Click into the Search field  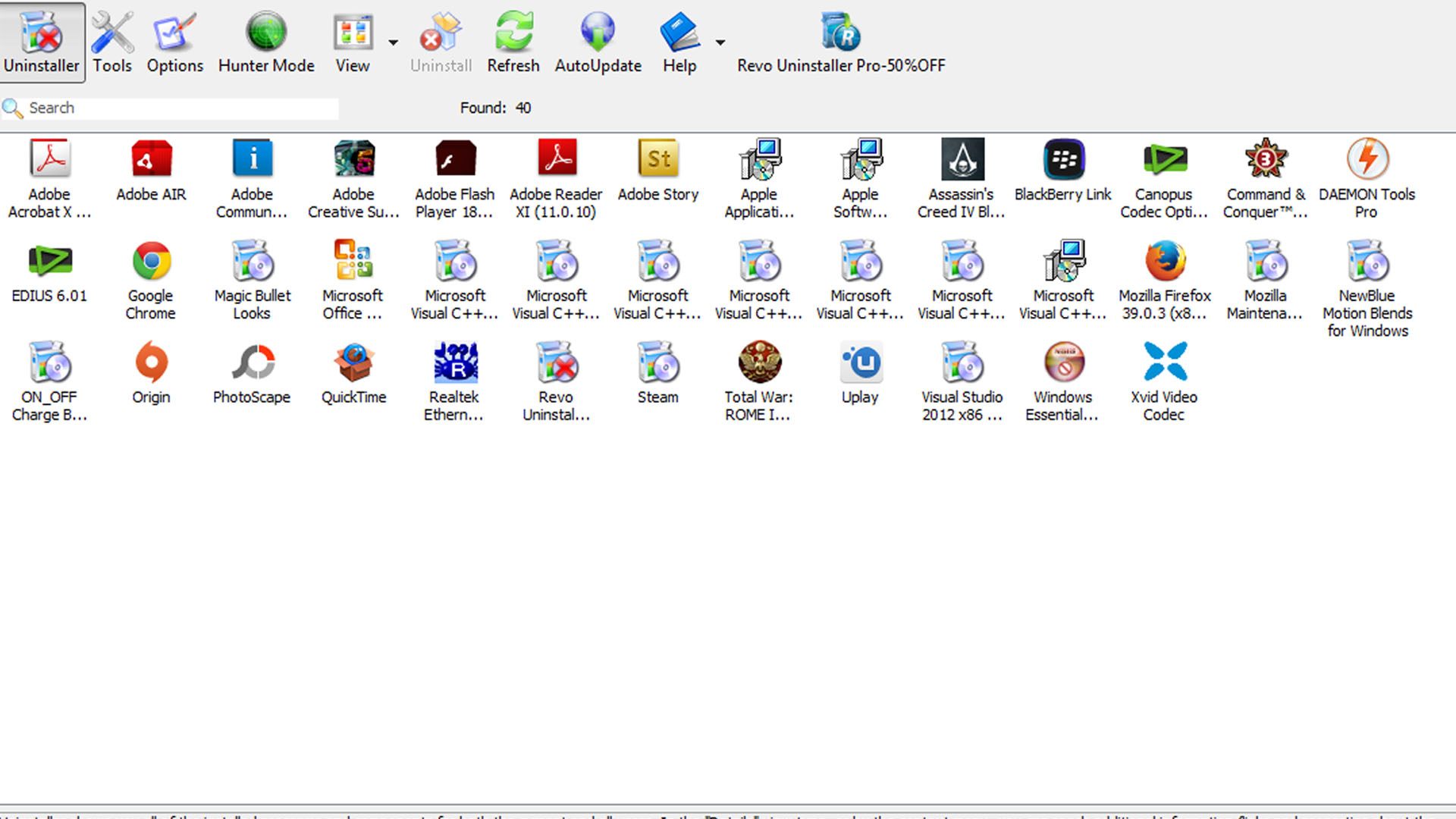(x=182, y=108)
